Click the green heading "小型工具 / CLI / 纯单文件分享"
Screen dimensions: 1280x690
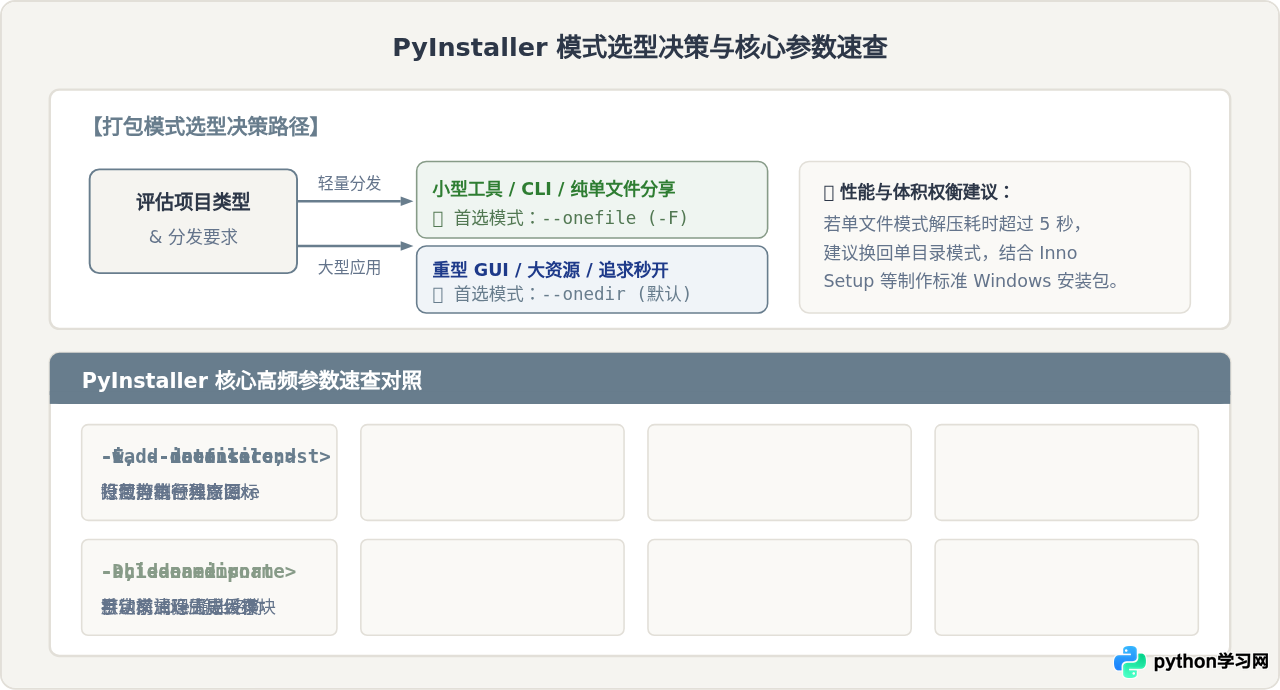tap(554, 189)
